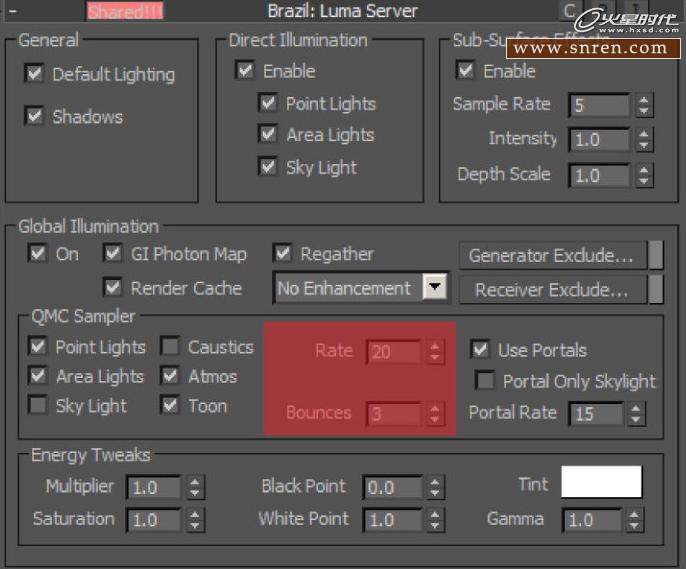The width and height of the screenshot is (686, 569).
Task: Toggle the Use Portals checkbox
Action: point(480,349)
